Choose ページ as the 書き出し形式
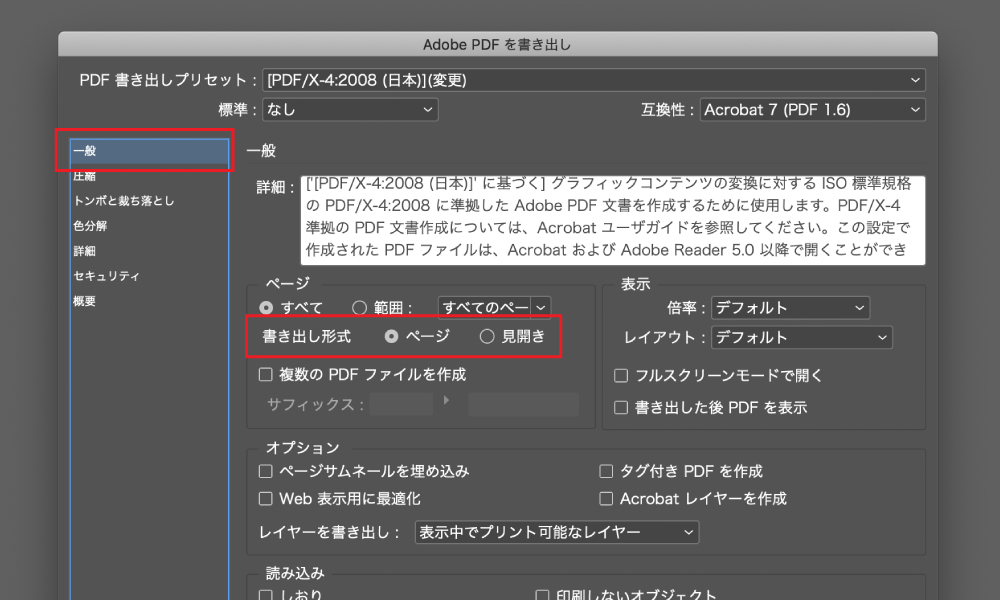The image size is (1000, 600). point(392,336)
